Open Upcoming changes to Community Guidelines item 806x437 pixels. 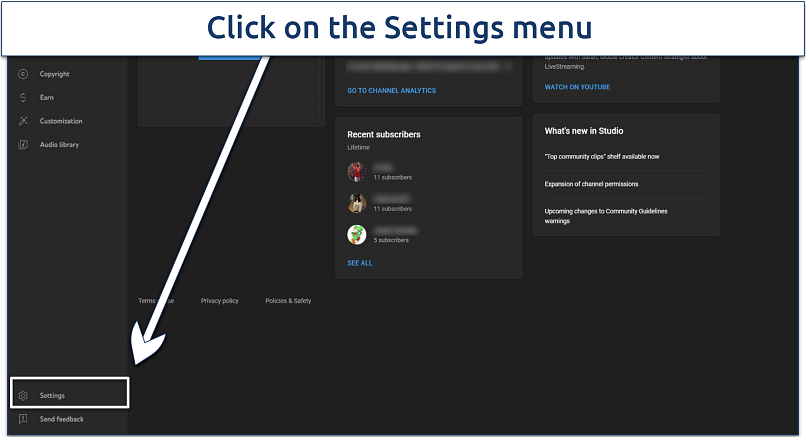606,216
